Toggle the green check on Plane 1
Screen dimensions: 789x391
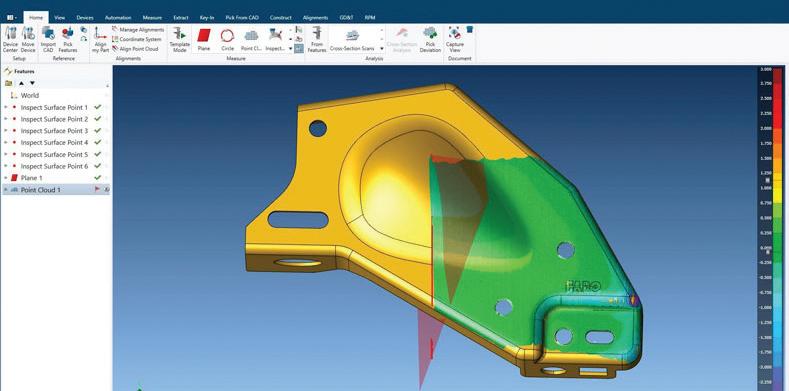click(x=98, y=178)
